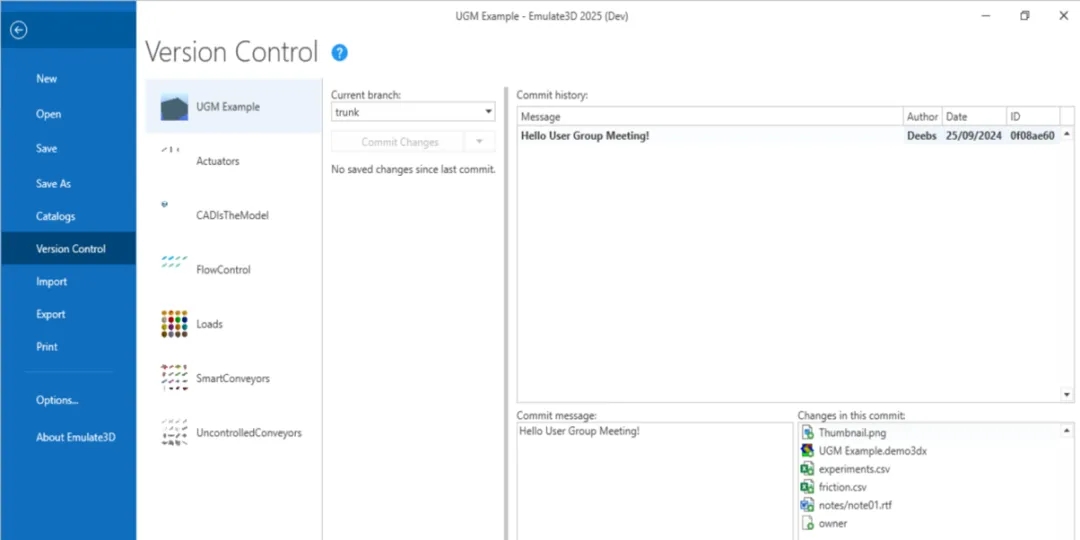Select the Actuators model name
Screen dimensions: 1080x540
(x=218, y=161)
